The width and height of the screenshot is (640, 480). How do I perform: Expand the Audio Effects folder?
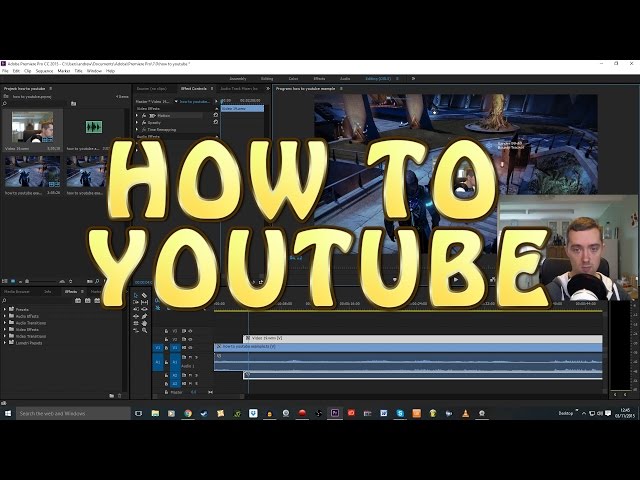click(4, 316)
